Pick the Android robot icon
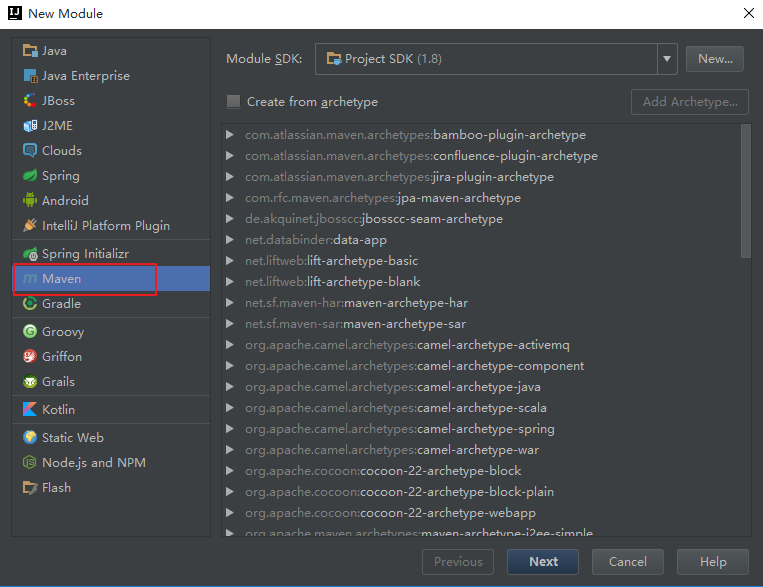 pyautogui.click(x=30, y=200)
